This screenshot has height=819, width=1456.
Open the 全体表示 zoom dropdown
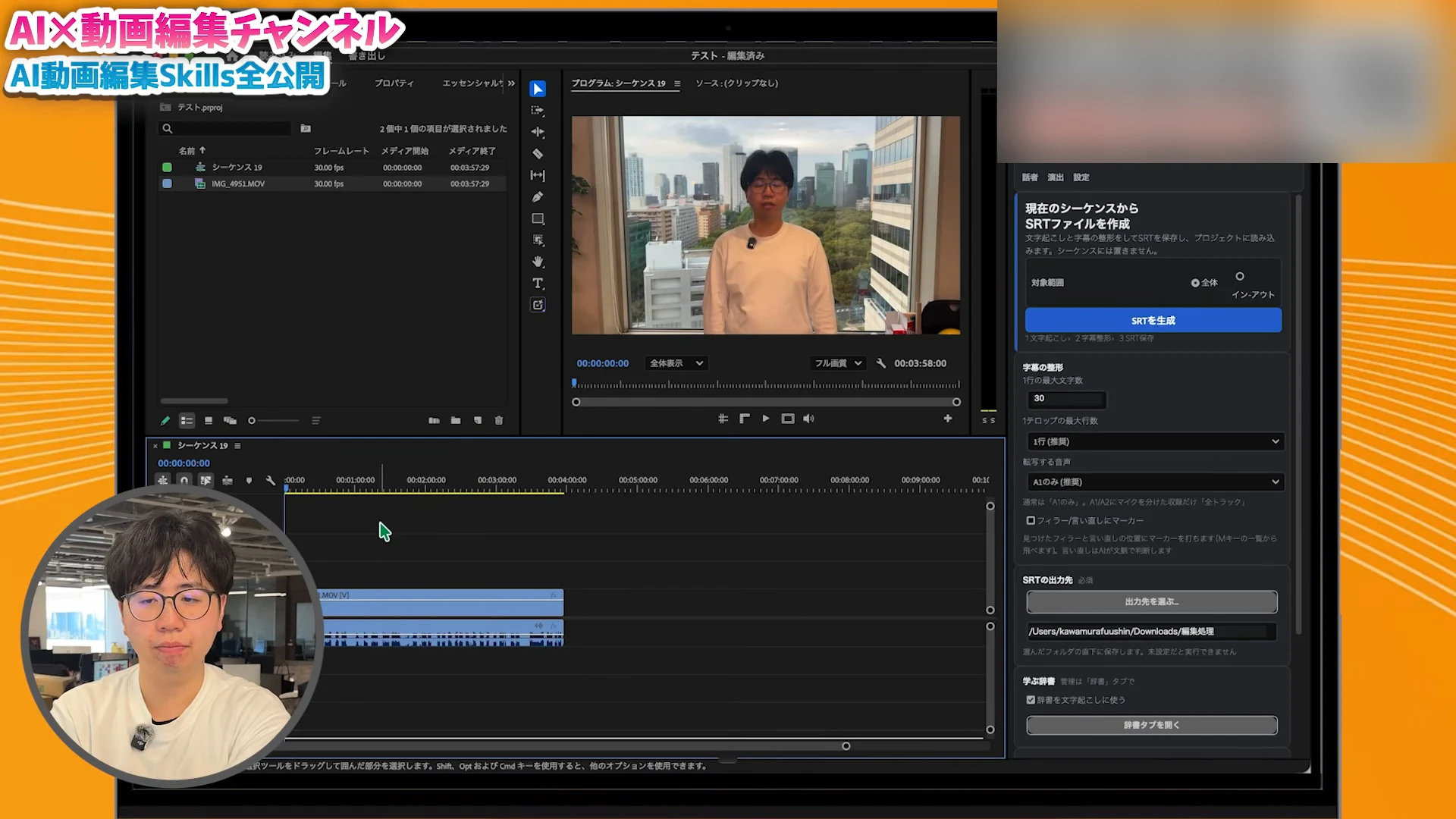pos(676,363)
